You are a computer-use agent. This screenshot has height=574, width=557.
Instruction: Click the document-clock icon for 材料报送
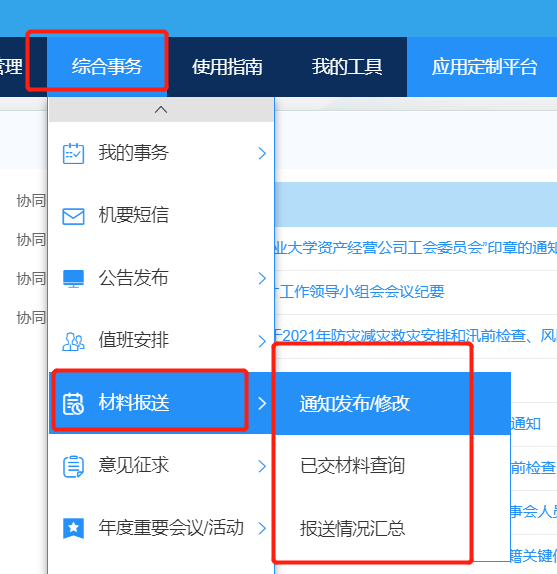(x=73, y=404)
